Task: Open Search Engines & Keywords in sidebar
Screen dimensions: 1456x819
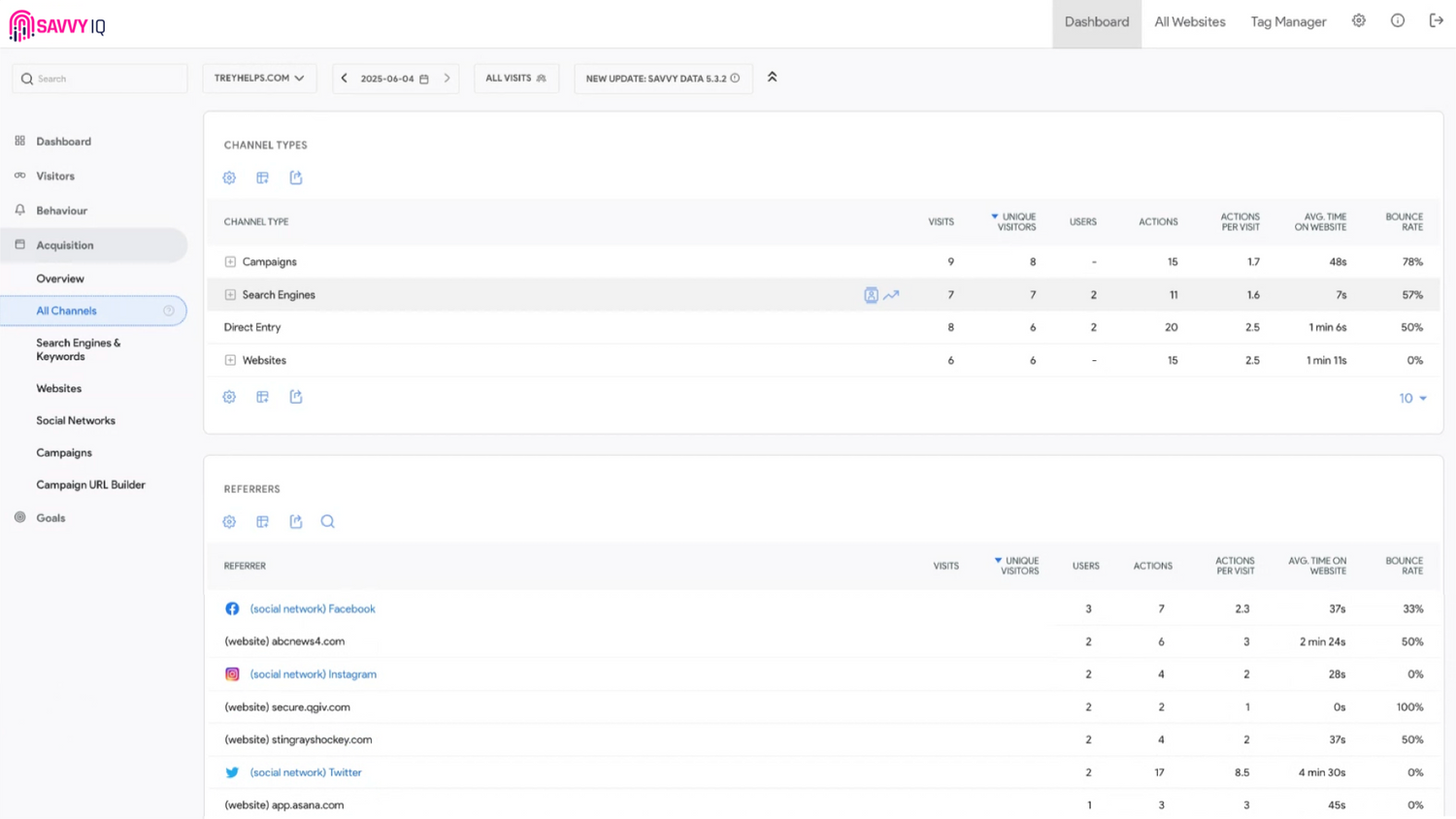Action: (x=79, y=349)
